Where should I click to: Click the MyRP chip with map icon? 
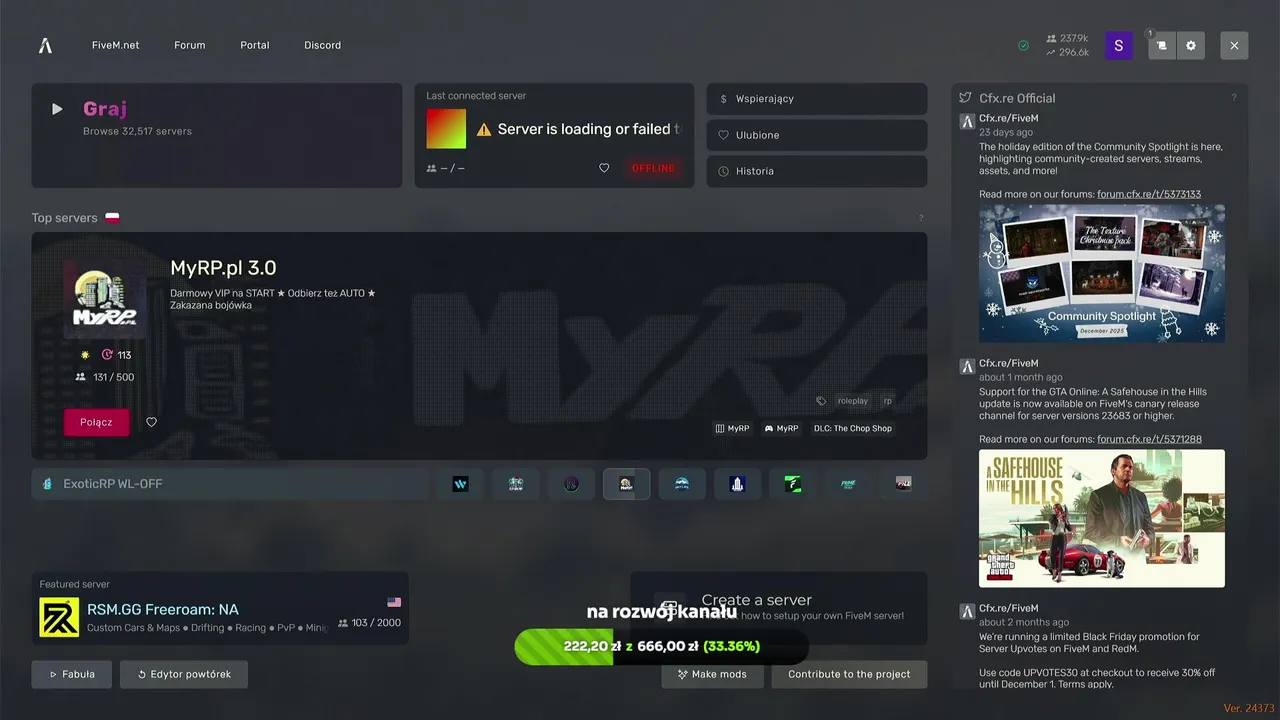732,428
